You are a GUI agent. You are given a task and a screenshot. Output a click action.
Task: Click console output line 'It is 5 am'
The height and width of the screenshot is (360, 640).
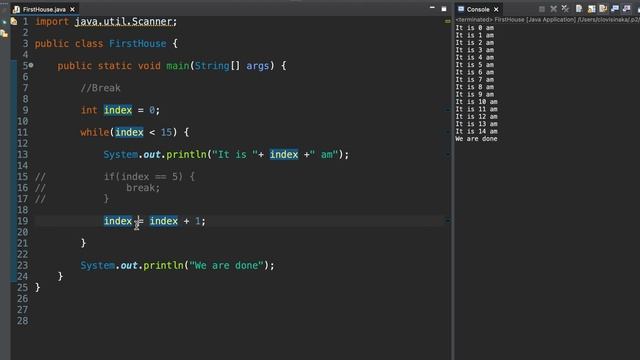point(475,64)
